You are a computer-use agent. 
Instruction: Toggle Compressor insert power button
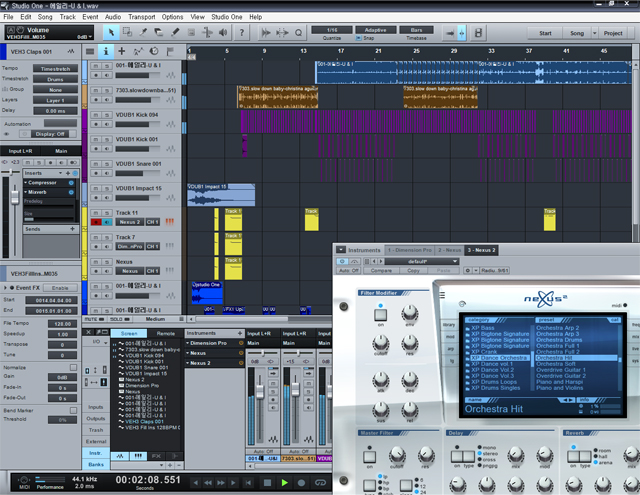tap(71, 182)
